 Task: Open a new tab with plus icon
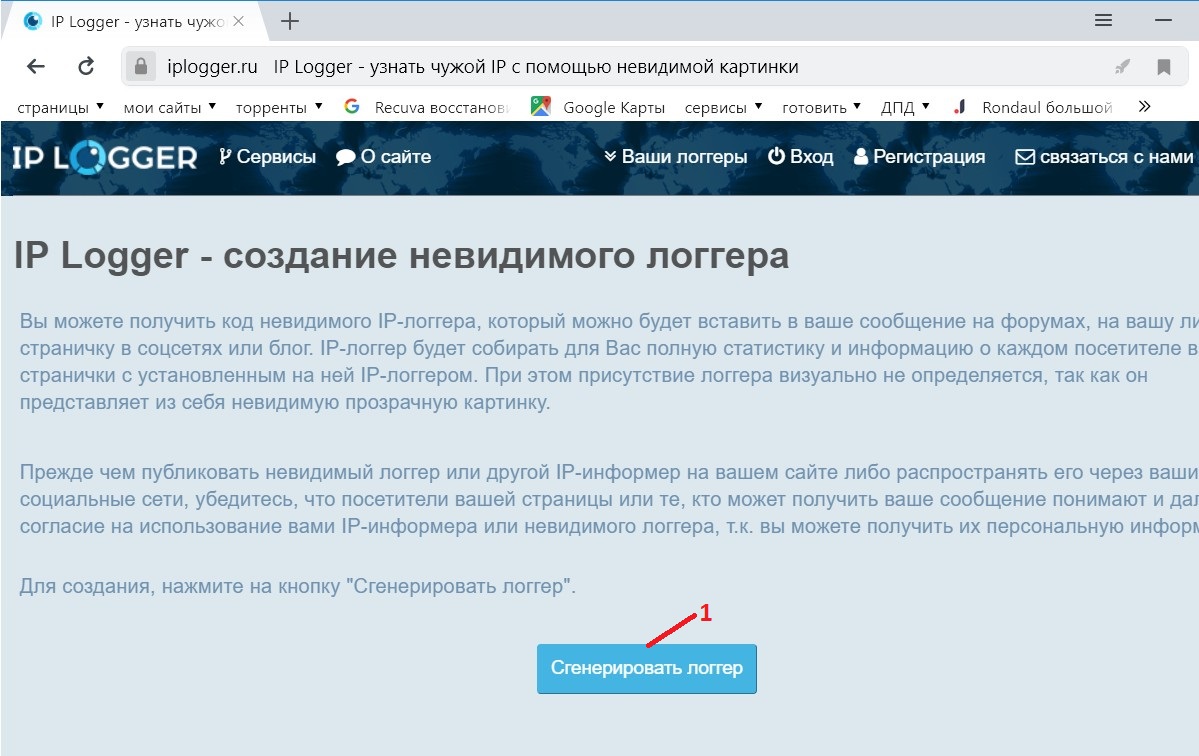290,21
